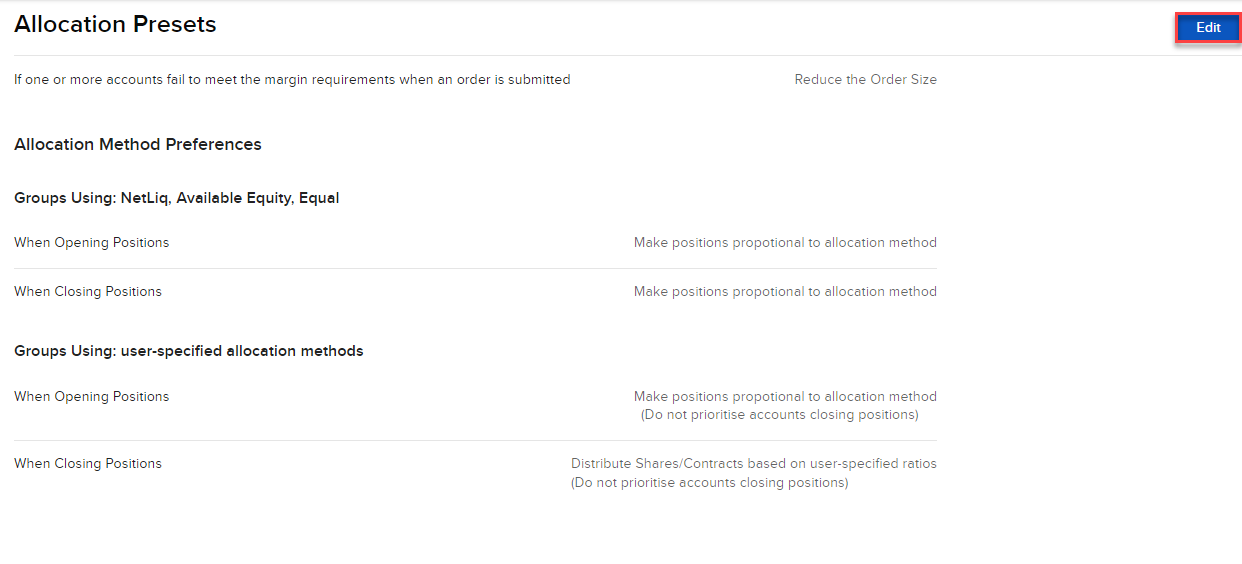
Task: Select NetLiq group's closing positions proportional value
Action: [785, 292]
